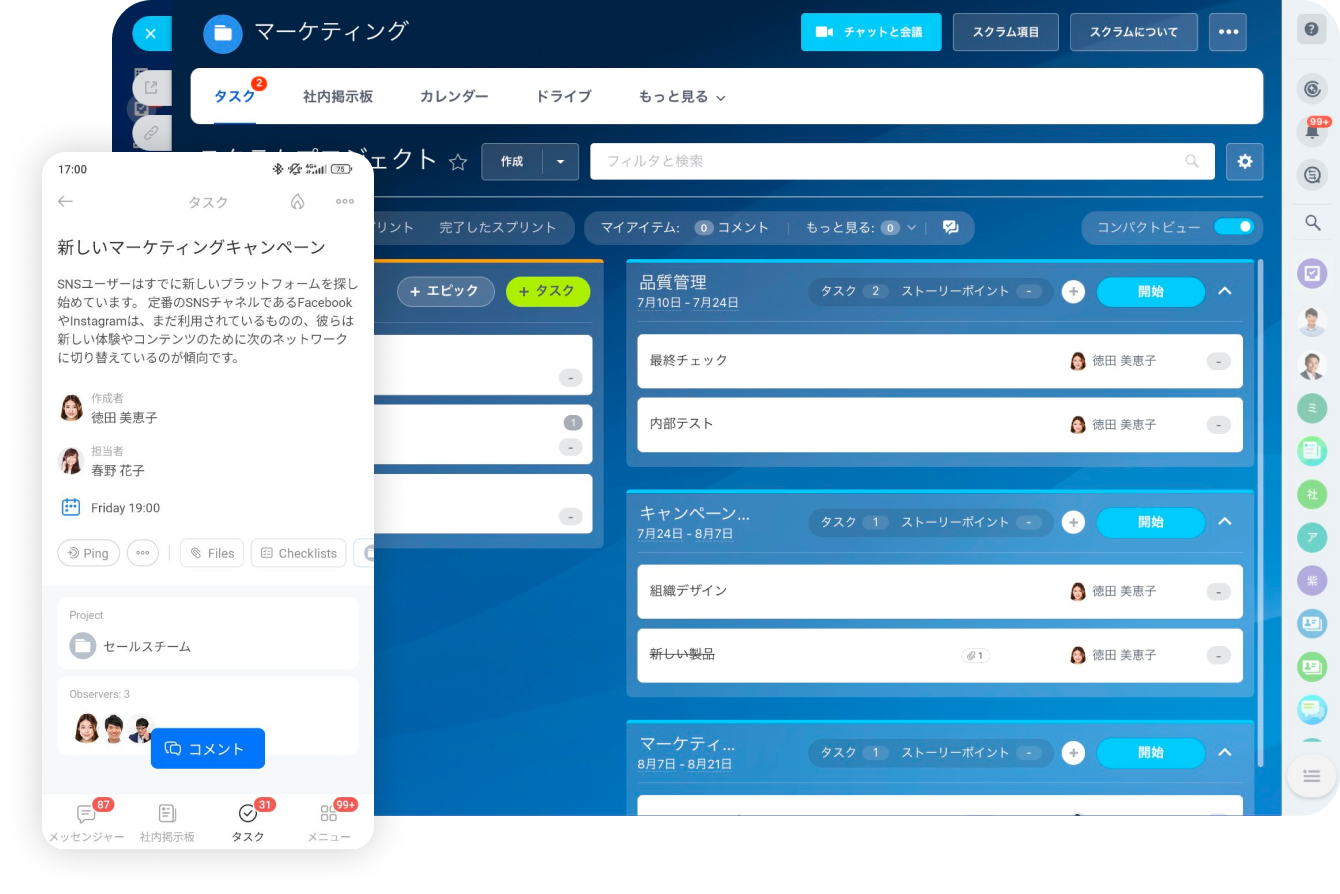The image size is (1340, 894).
Task: Click the help question mark icon
Action: coord(1312,30)
